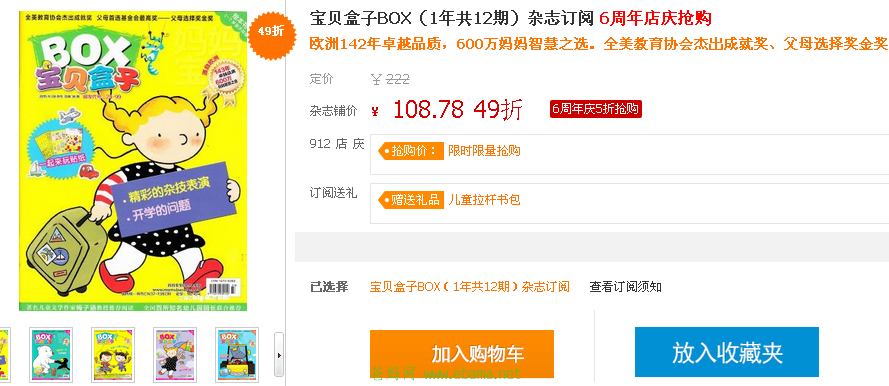Click the 108.78 49折 sale price

(457, 110)
